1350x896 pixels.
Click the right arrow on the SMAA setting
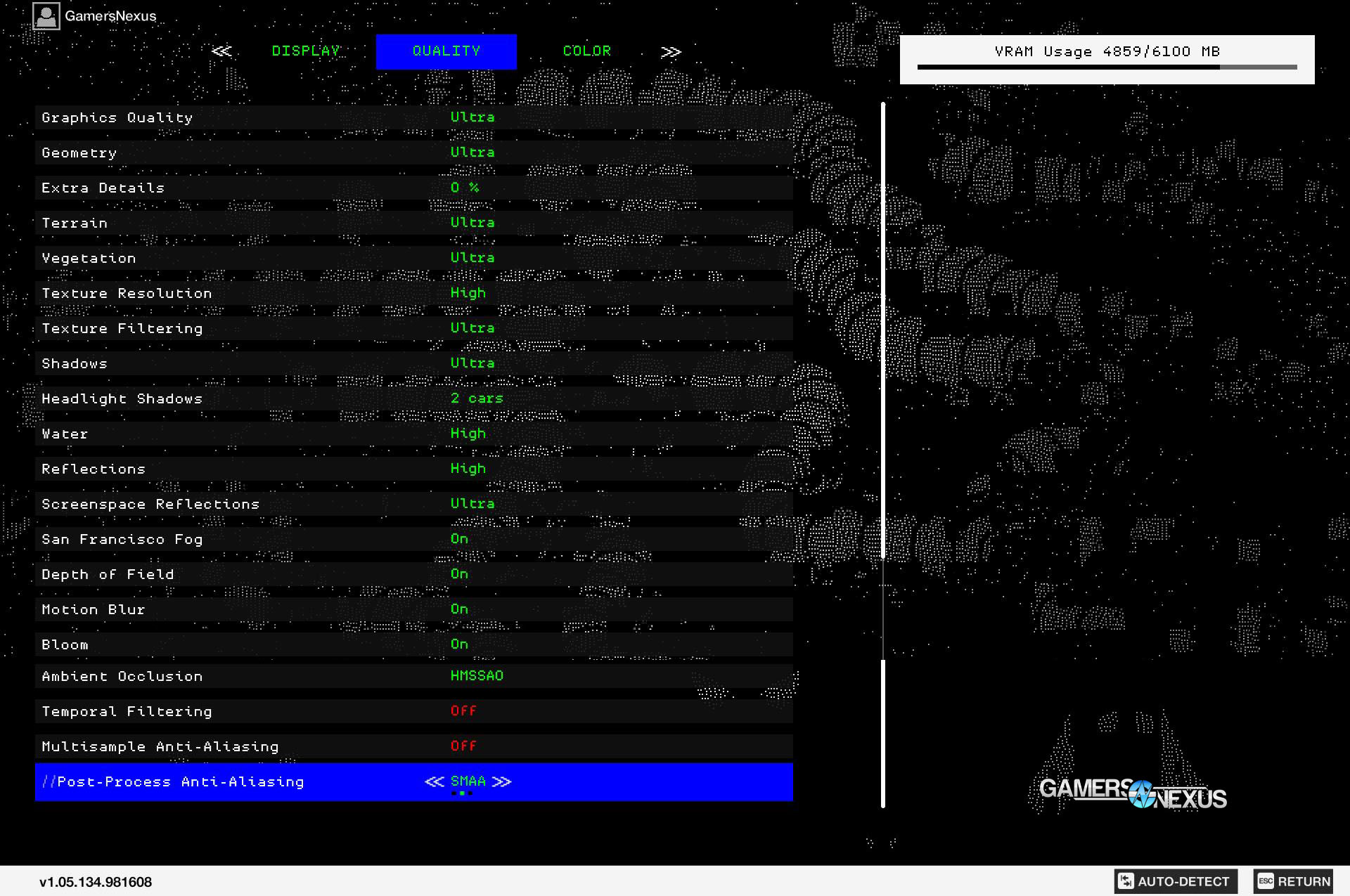click(501, 781)
